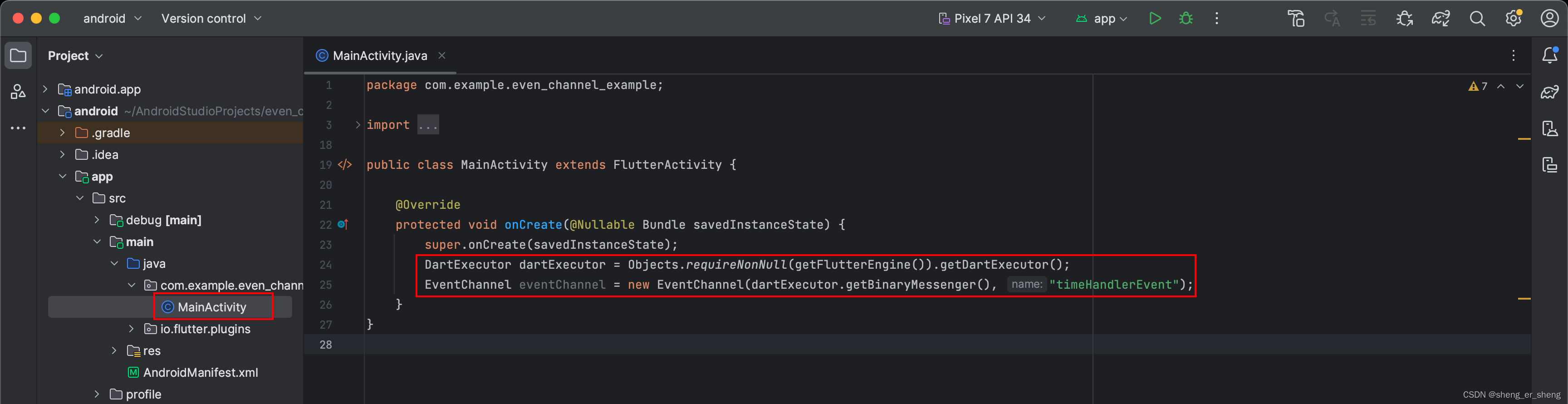Expand the .gradle folder

click(62, 132)
